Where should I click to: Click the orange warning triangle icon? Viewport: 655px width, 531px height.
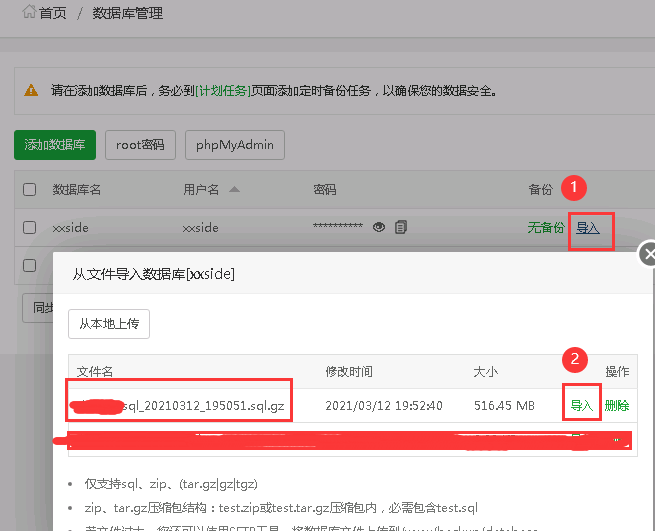(x=31, y=90)
